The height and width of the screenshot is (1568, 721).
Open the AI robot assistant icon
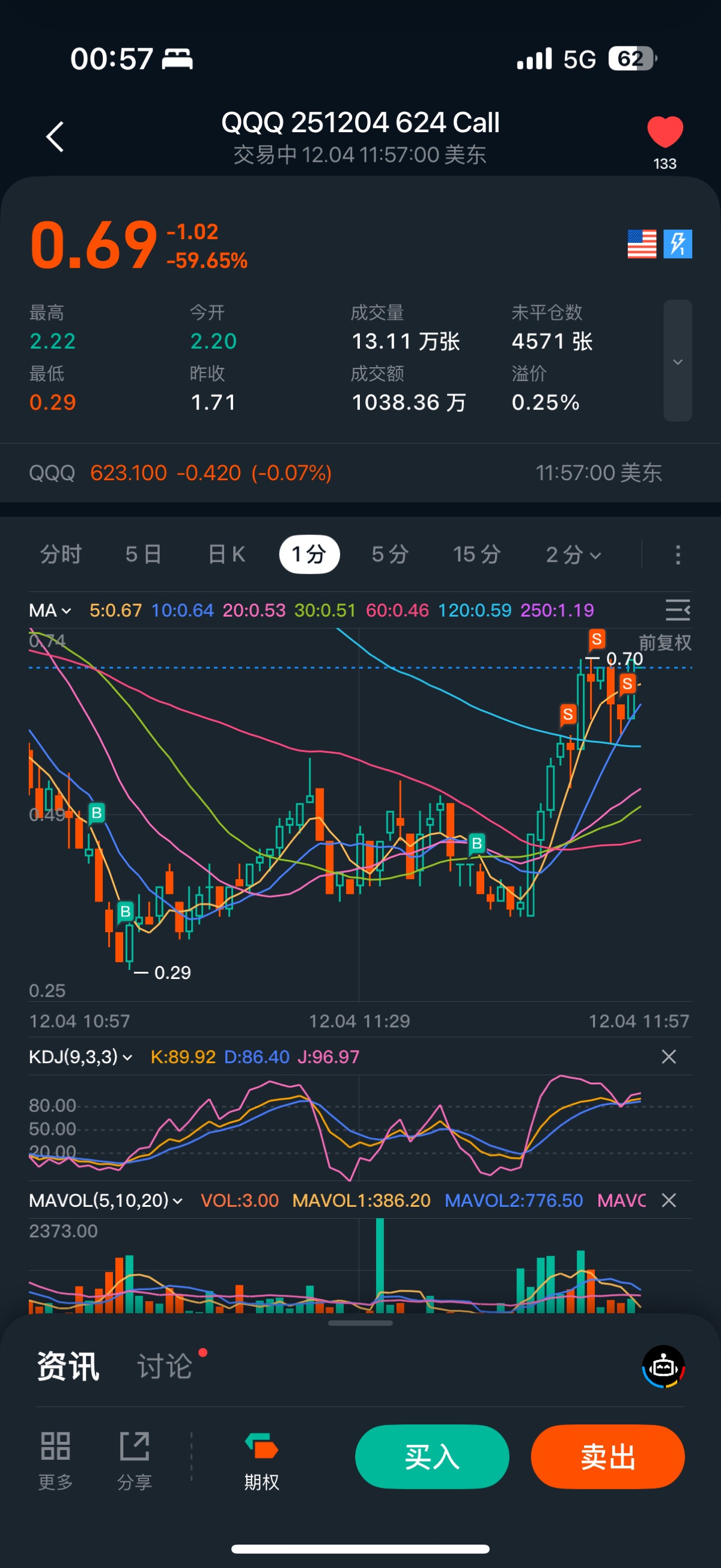(x=663, y=1367)
